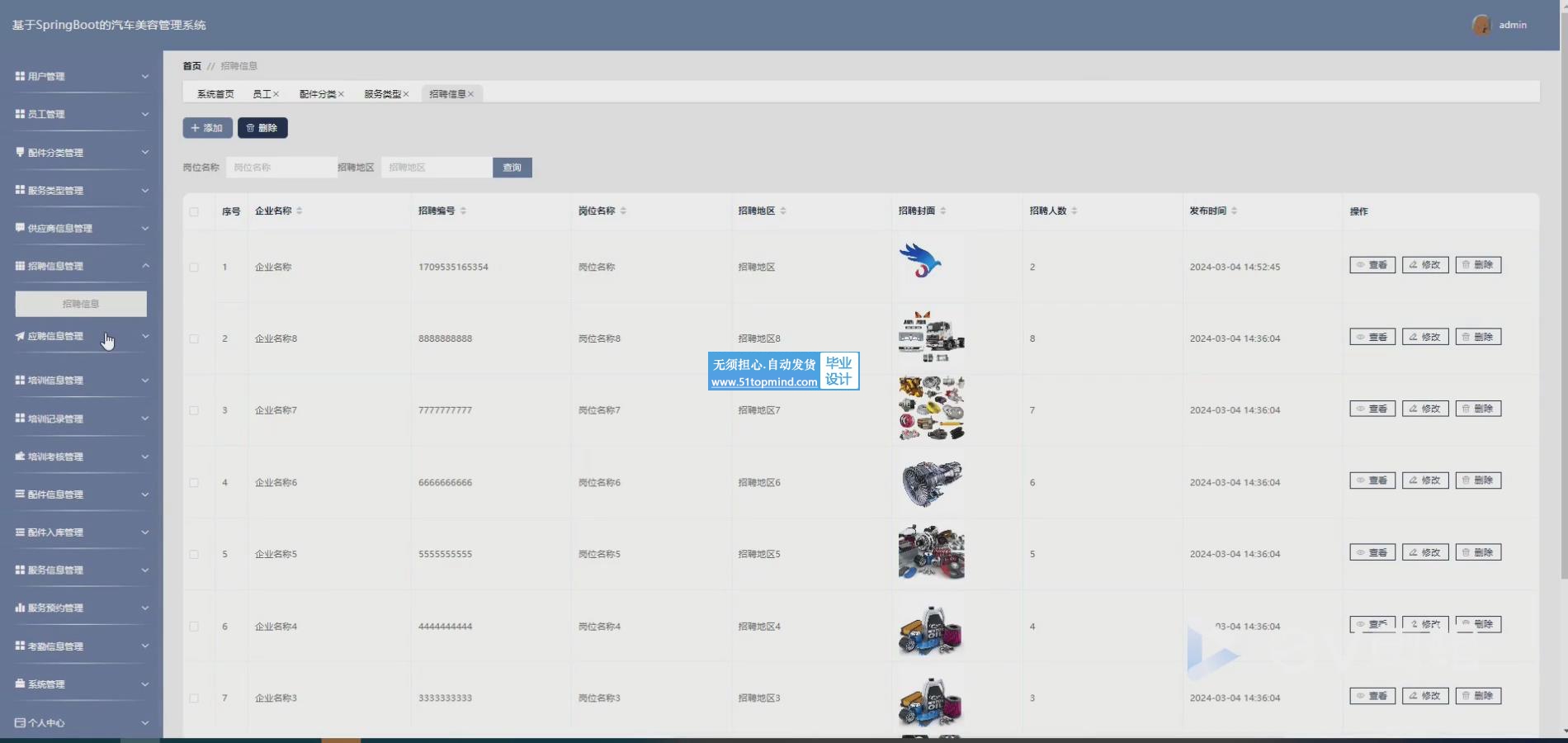Select the 招聘信息 submenu item in sidebar
This screenshot has width=1568, height=743.
[81, 304]
